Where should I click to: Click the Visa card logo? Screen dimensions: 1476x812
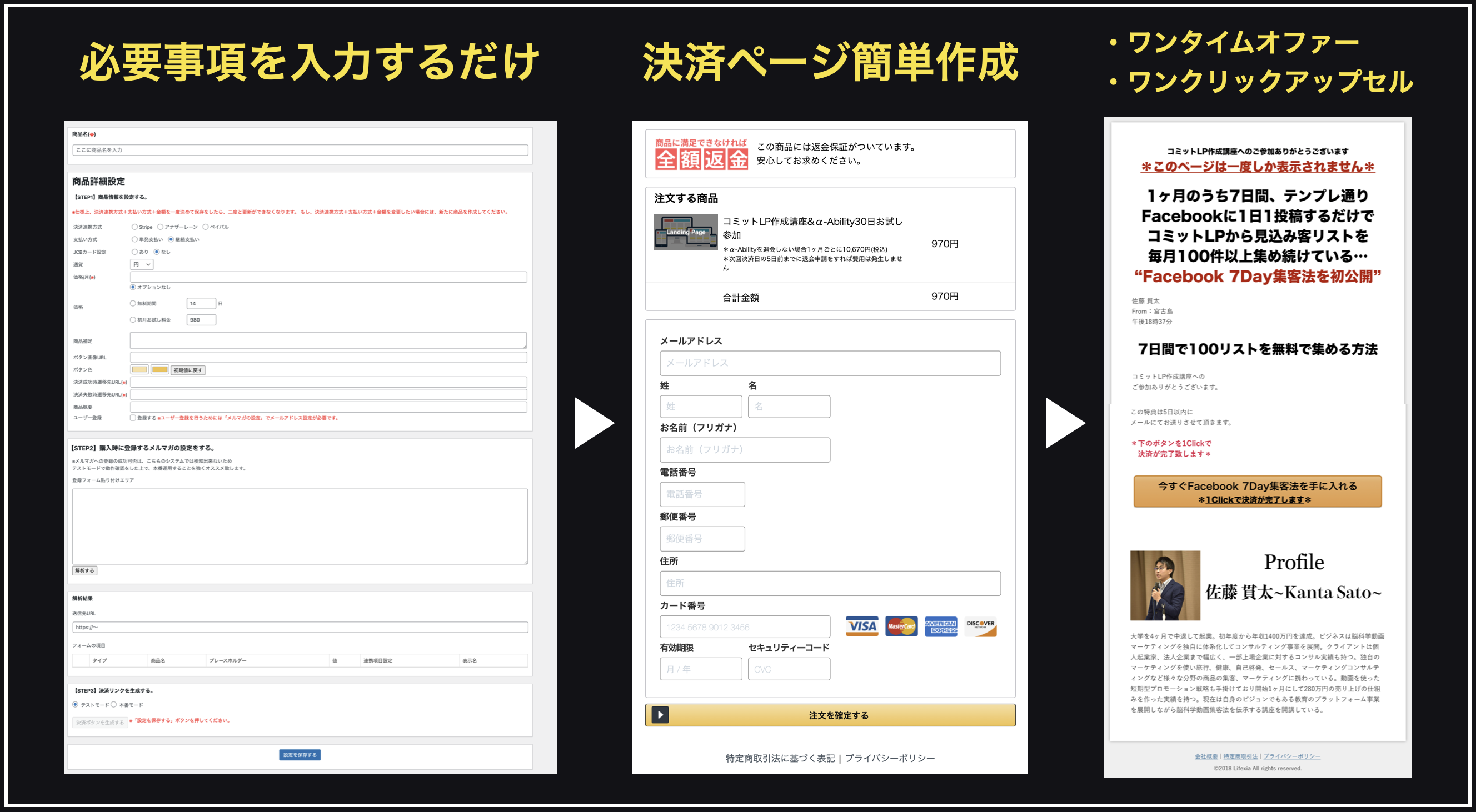coord(861,626)
